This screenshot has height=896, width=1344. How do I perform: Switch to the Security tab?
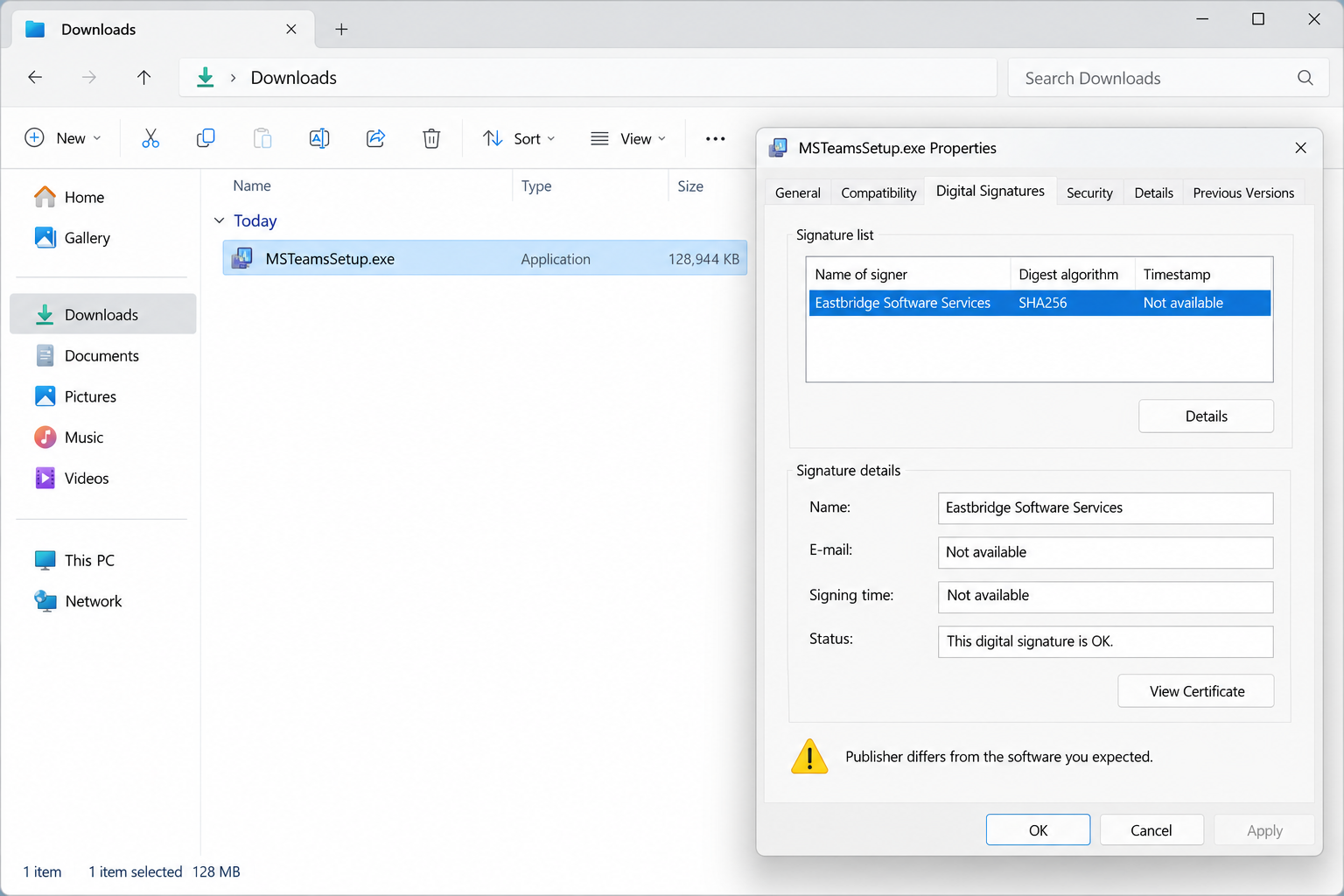point(1089,192)
